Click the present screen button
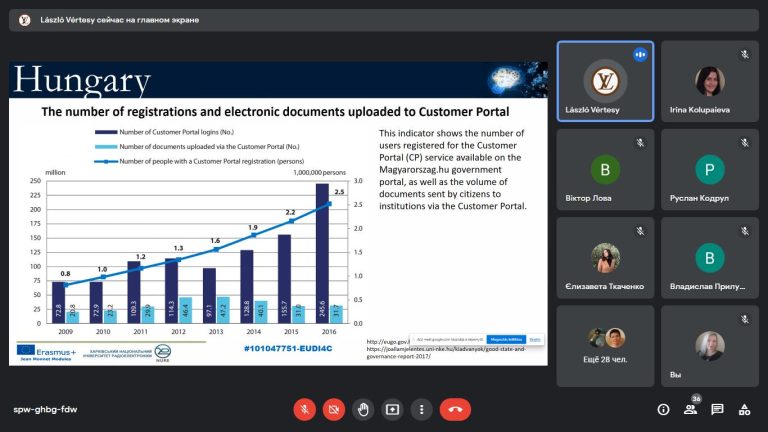 click(x=392, y=409)
